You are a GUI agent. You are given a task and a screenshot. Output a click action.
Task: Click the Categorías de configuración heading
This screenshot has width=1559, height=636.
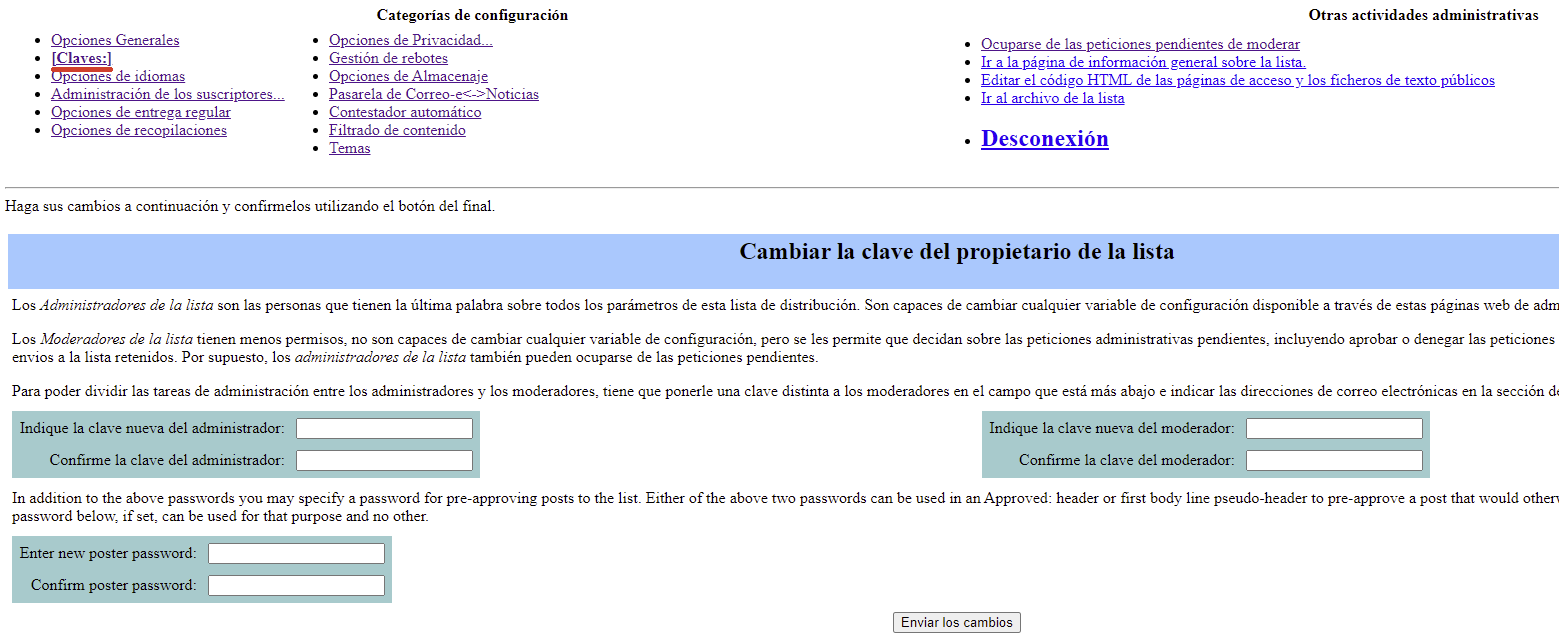(472, 15)
